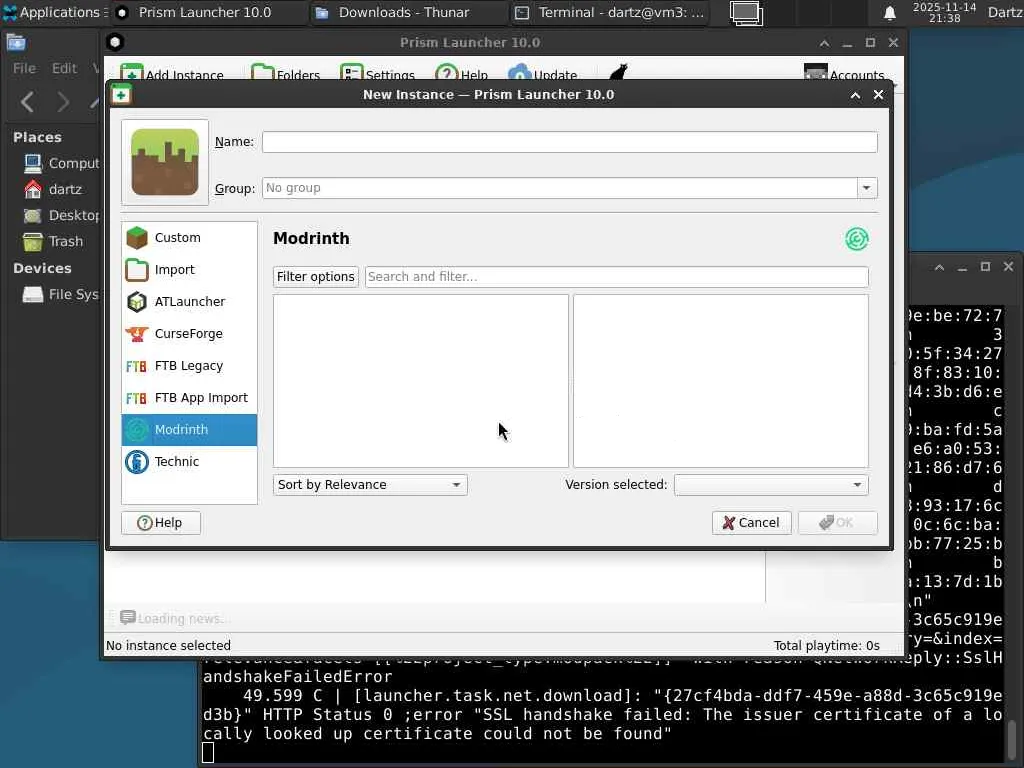Viewport: 1024px width, 768px height.
Task: Click the Prism Launcher window menu icon
Action: (x=115, y=42)
